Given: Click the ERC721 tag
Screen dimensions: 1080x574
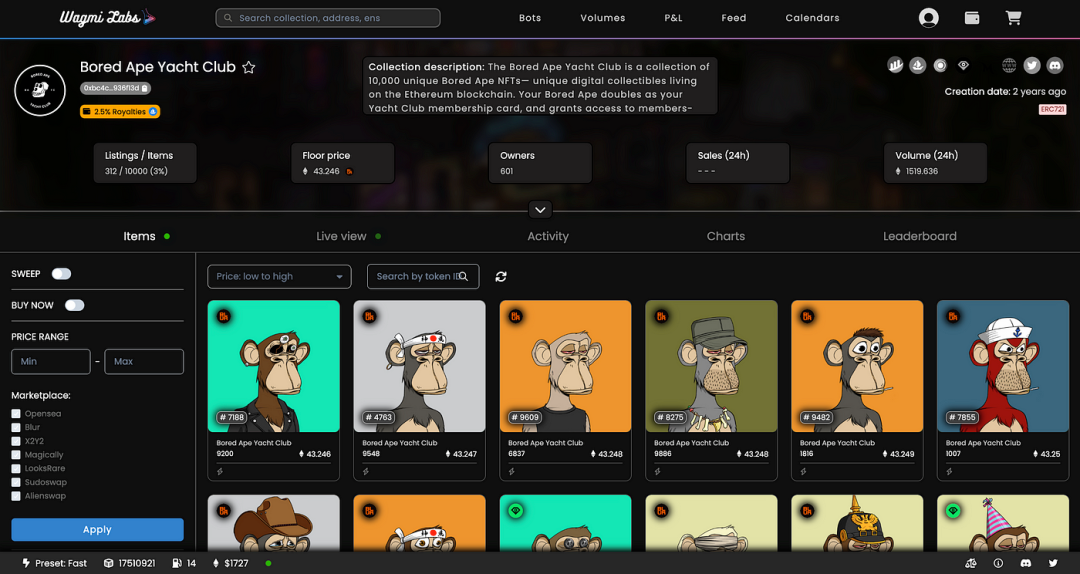Looking at the screenshot, I should pos(1052,110).
